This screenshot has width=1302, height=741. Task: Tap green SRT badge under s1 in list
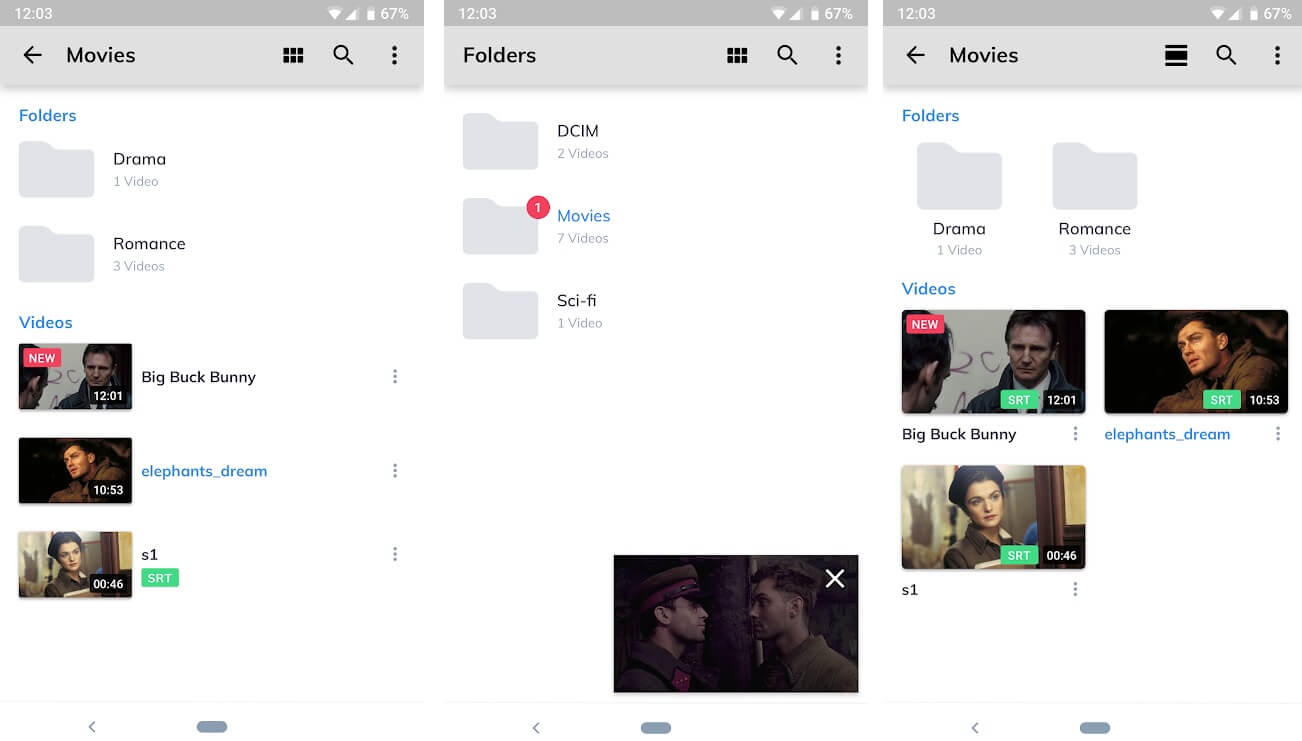pos(160,578)
